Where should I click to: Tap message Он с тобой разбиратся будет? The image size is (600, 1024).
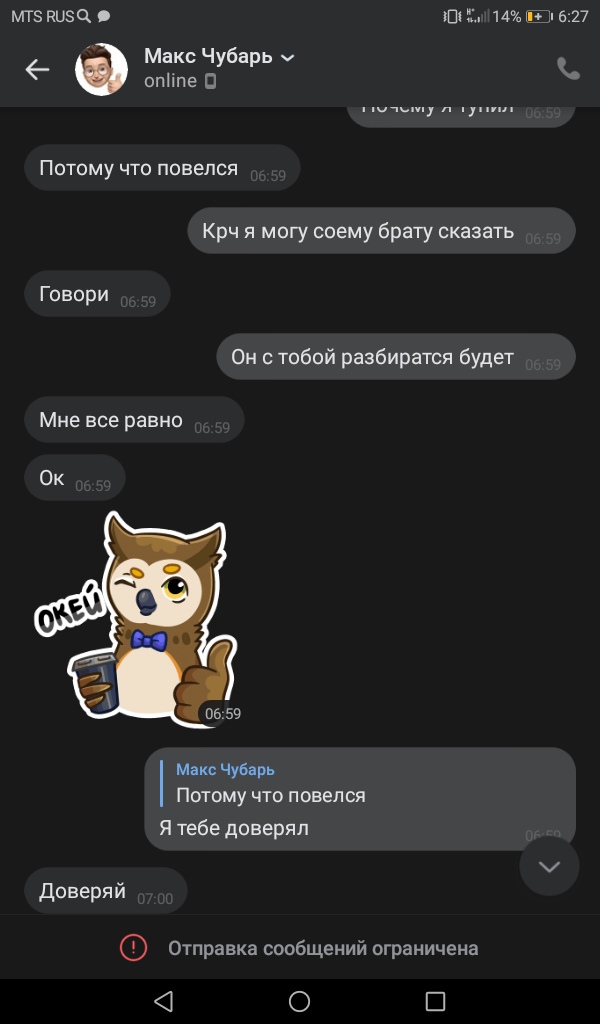pos(396,357)
